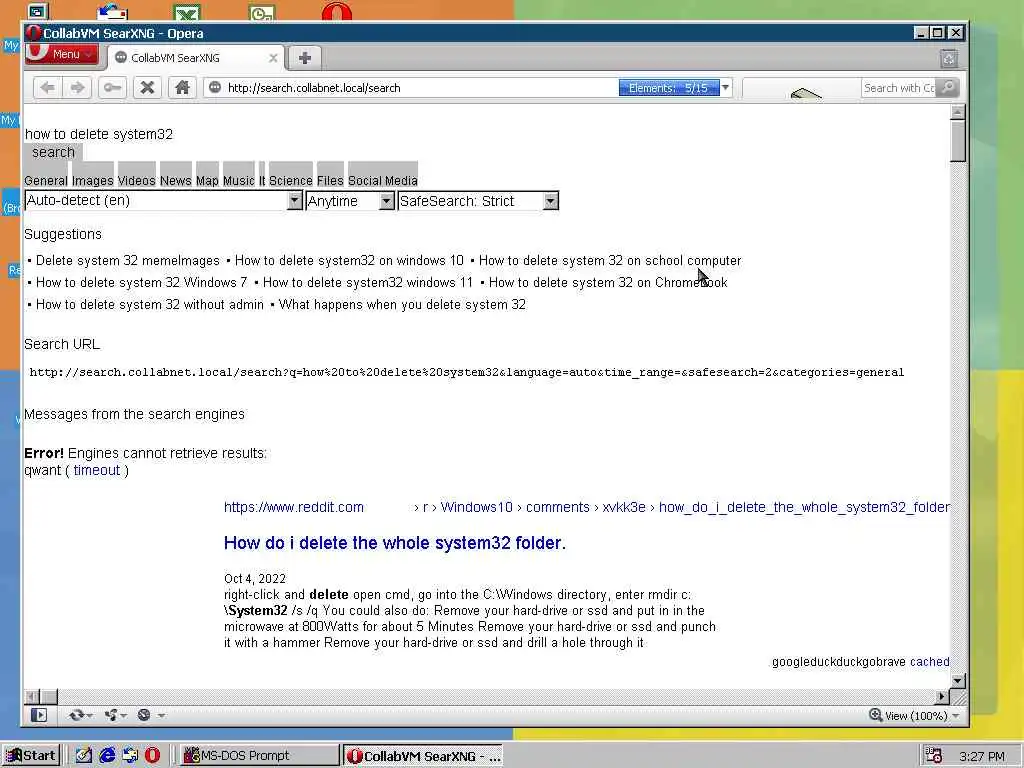Image resolution: width=1024 pixels, height=768 pixels.
Task: Open the task scheduler tray icon
Action: point(934,756)
